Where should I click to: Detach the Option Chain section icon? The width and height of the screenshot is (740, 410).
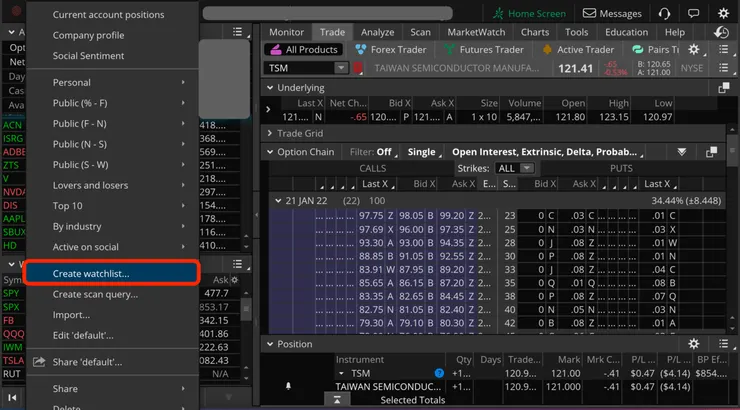pyautogui.click(x=711, y=152)
